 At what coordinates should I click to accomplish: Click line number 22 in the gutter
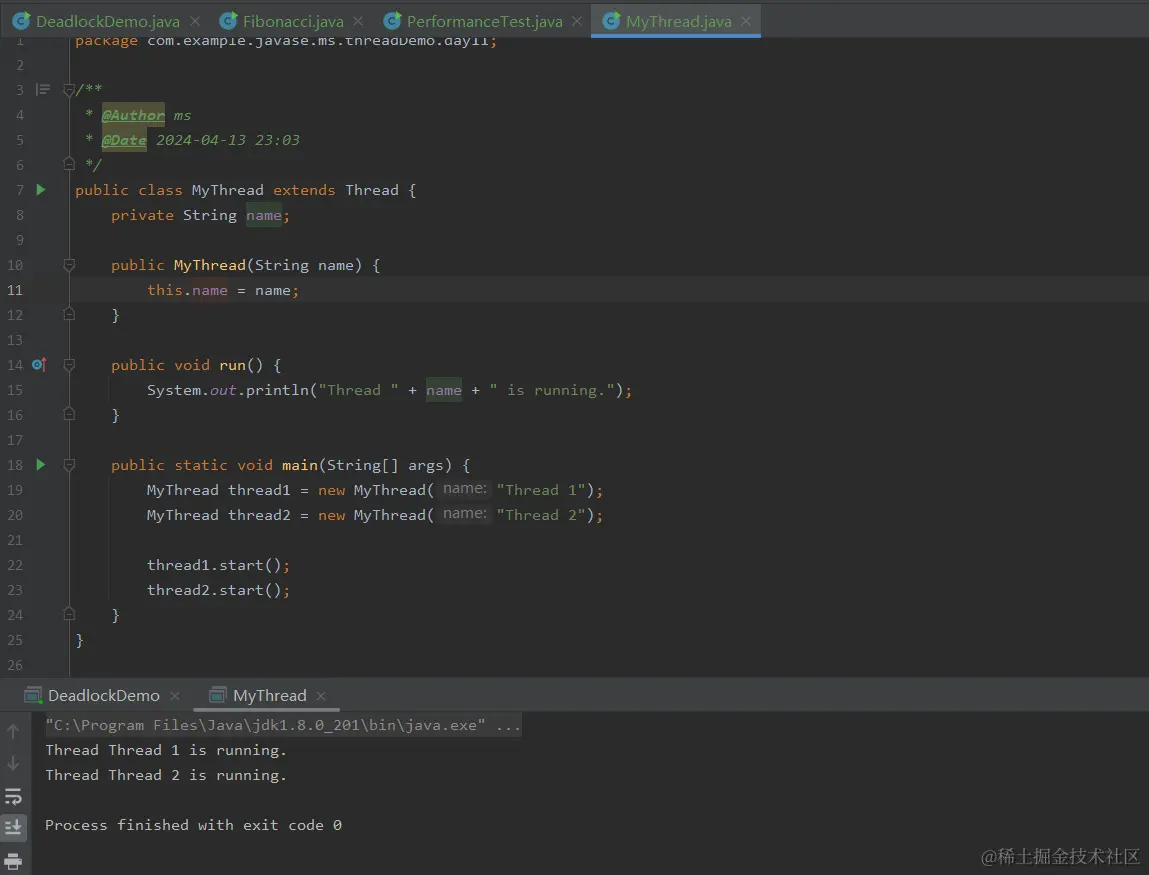click(15, 565)
